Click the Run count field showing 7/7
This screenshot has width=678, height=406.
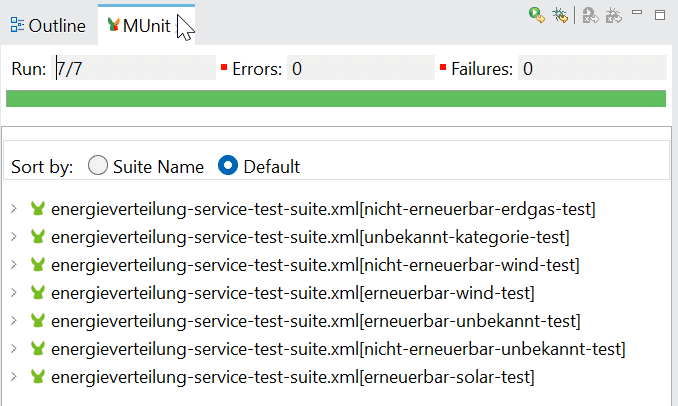point(134,68)
